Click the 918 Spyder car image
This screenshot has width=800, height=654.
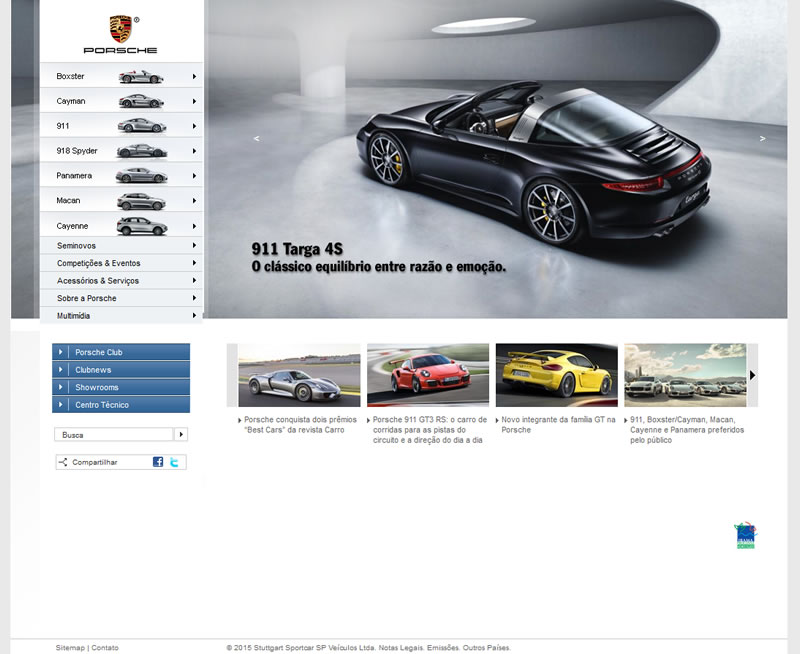[x=142, y=151]
